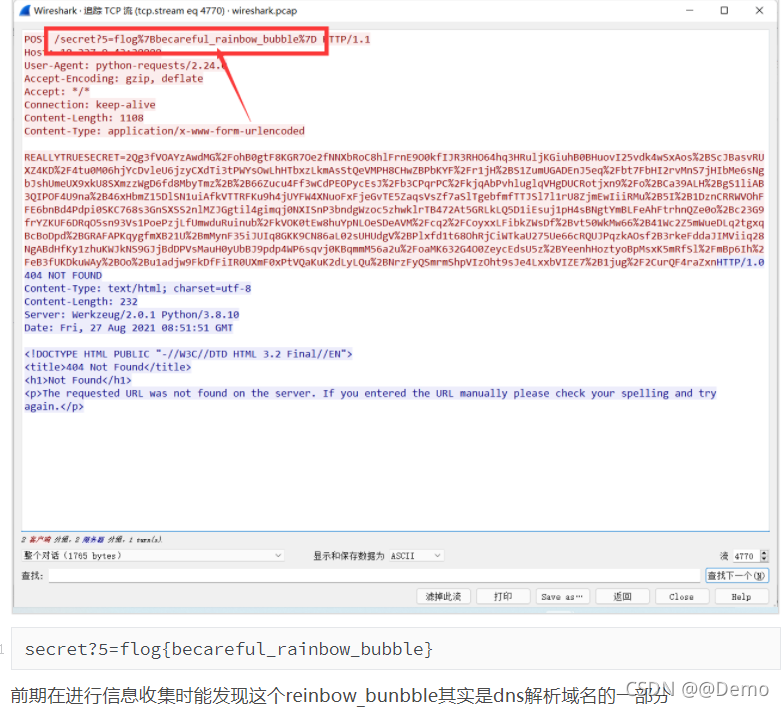Screen dimensions: 784x707
Task: Click the 'Accept: */*' header line
Action: point(56,92)
